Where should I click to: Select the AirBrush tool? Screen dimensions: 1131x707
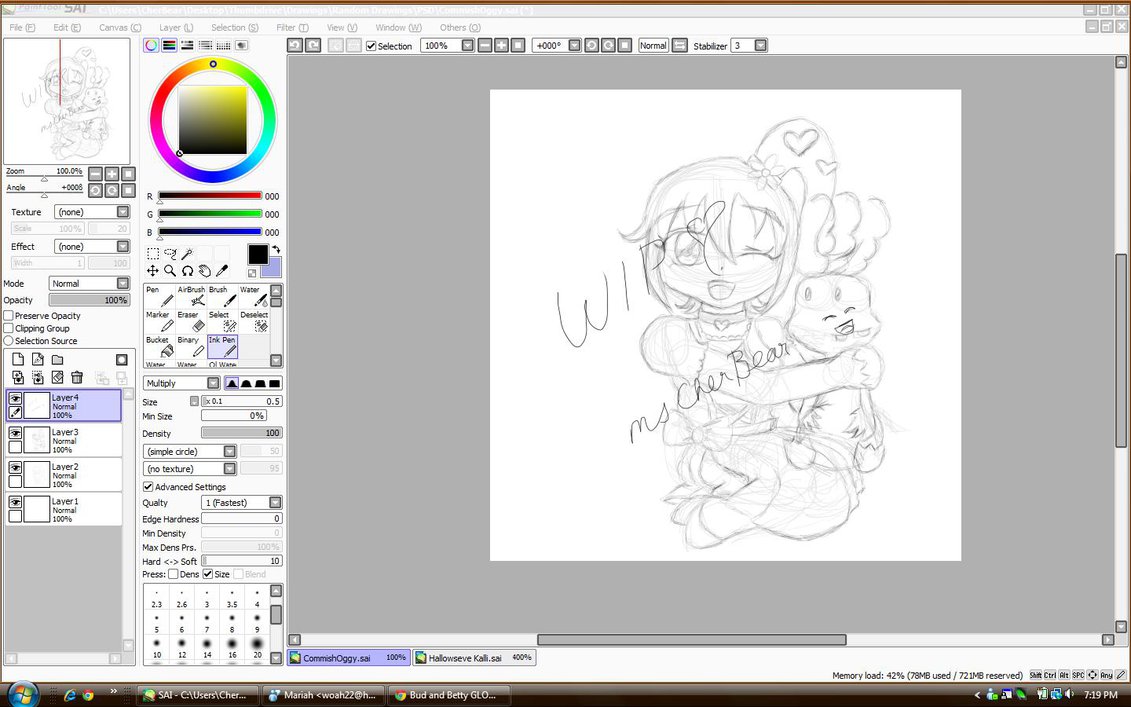[x=190, y=296]
